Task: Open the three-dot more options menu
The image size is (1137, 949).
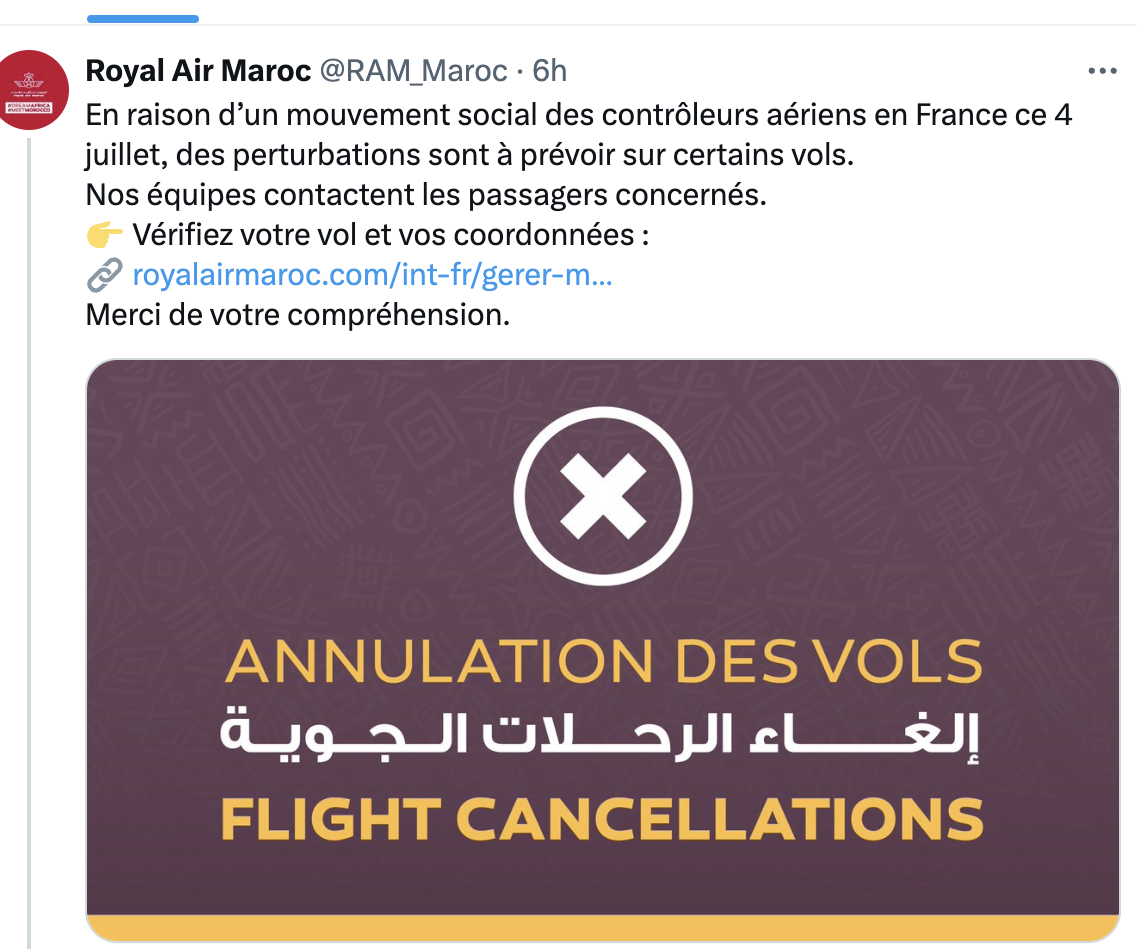Action: pos(1102,71)
